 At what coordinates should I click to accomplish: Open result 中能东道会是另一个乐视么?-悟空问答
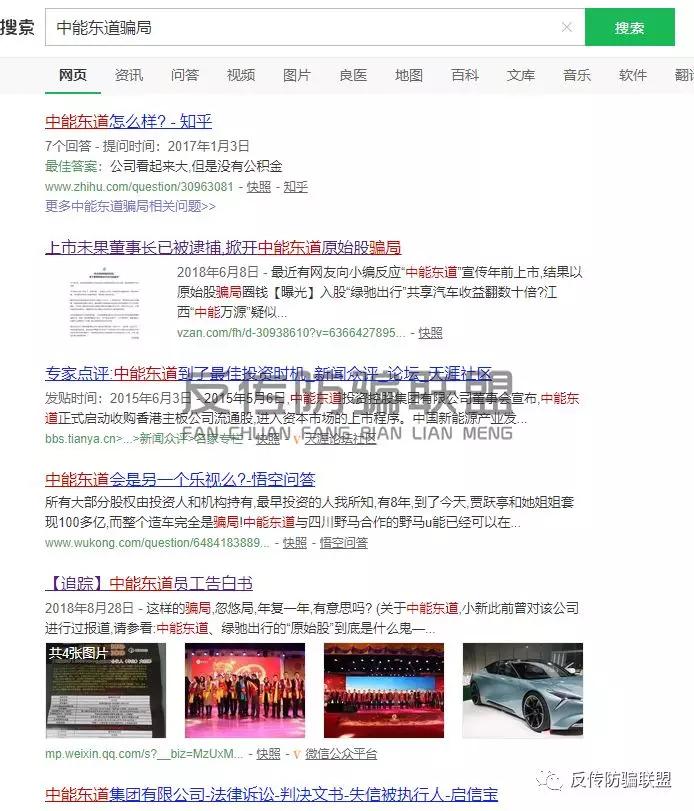point(180,479)
